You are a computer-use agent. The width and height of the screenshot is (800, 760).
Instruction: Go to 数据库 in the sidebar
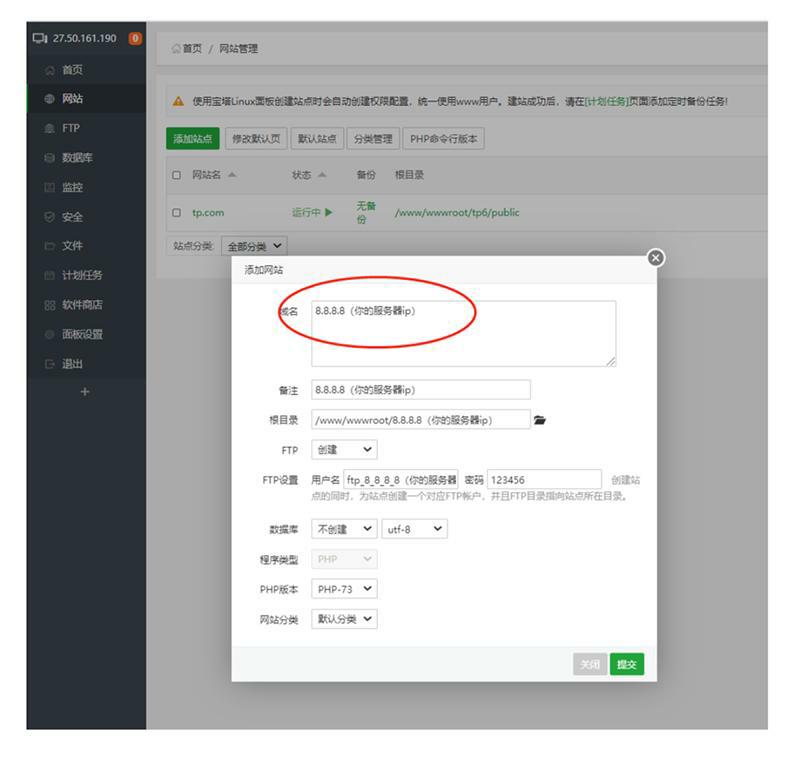78,158
